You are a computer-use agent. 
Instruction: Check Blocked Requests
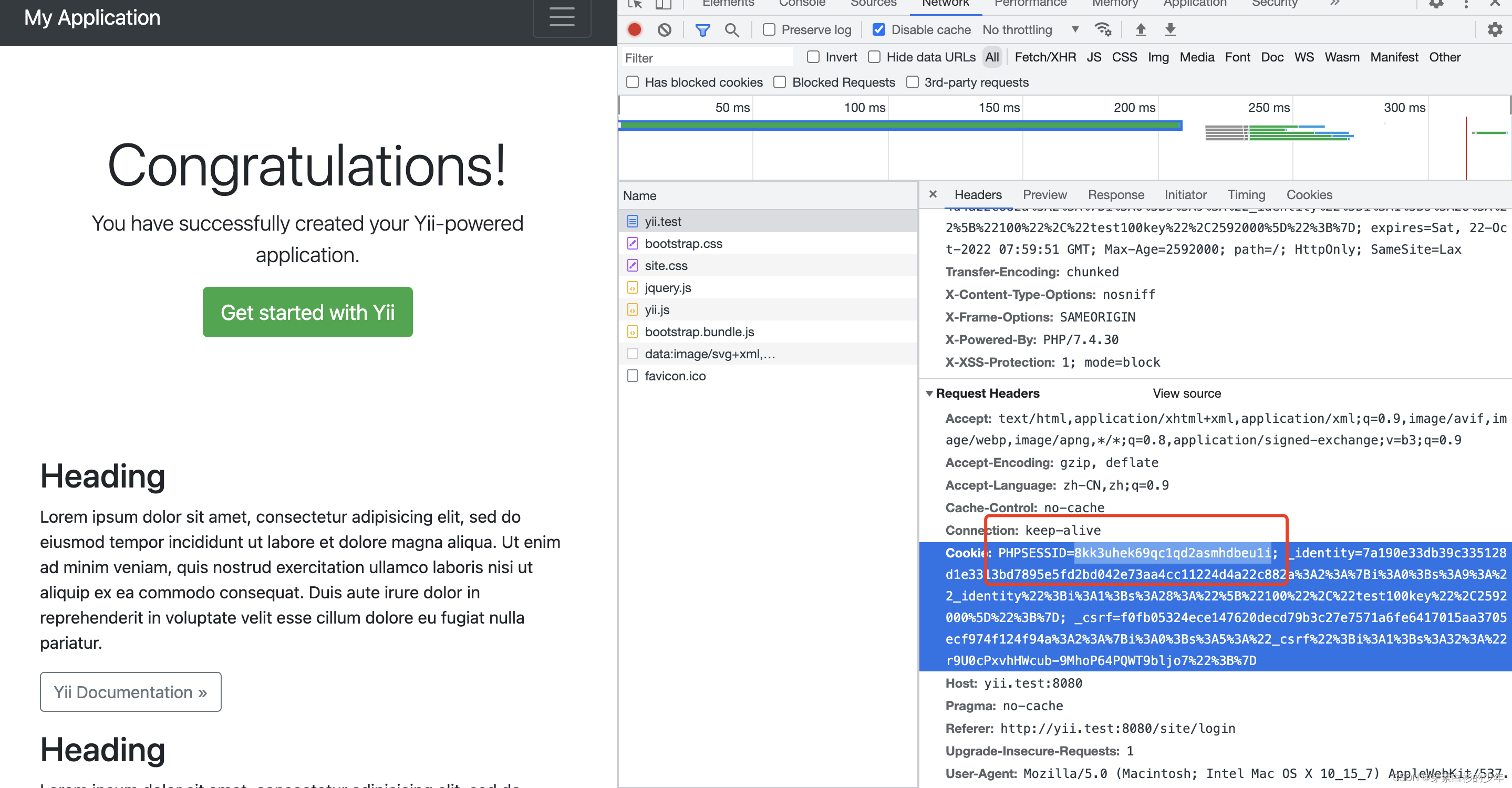(x=780, y=82)
